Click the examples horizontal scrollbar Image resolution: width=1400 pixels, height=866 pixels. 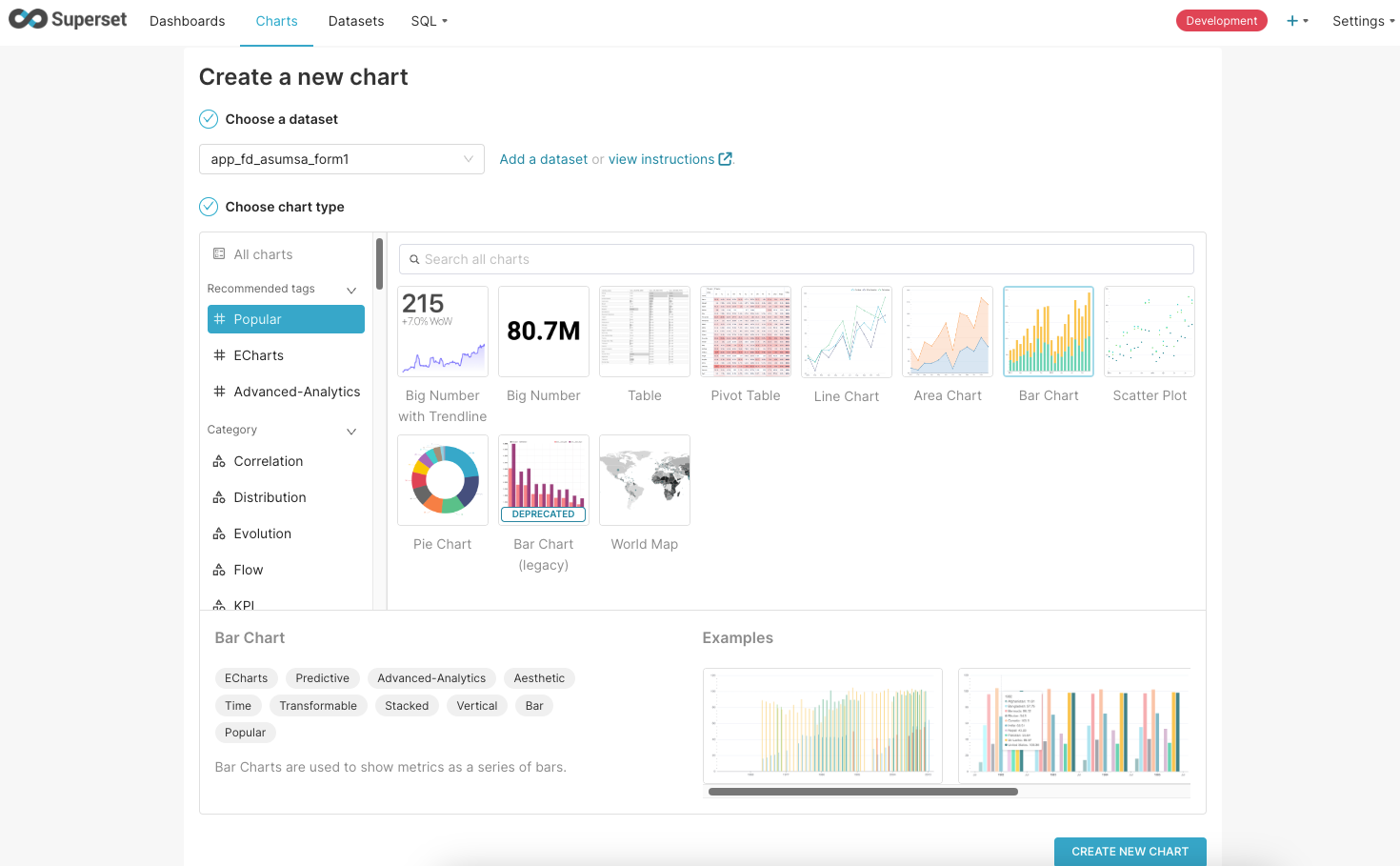[x=863, y=792]
